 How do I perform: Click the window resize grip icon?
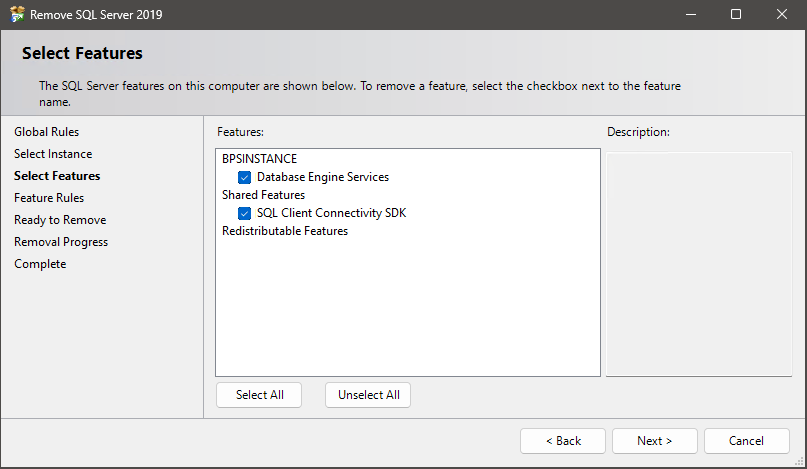(800, 462)
